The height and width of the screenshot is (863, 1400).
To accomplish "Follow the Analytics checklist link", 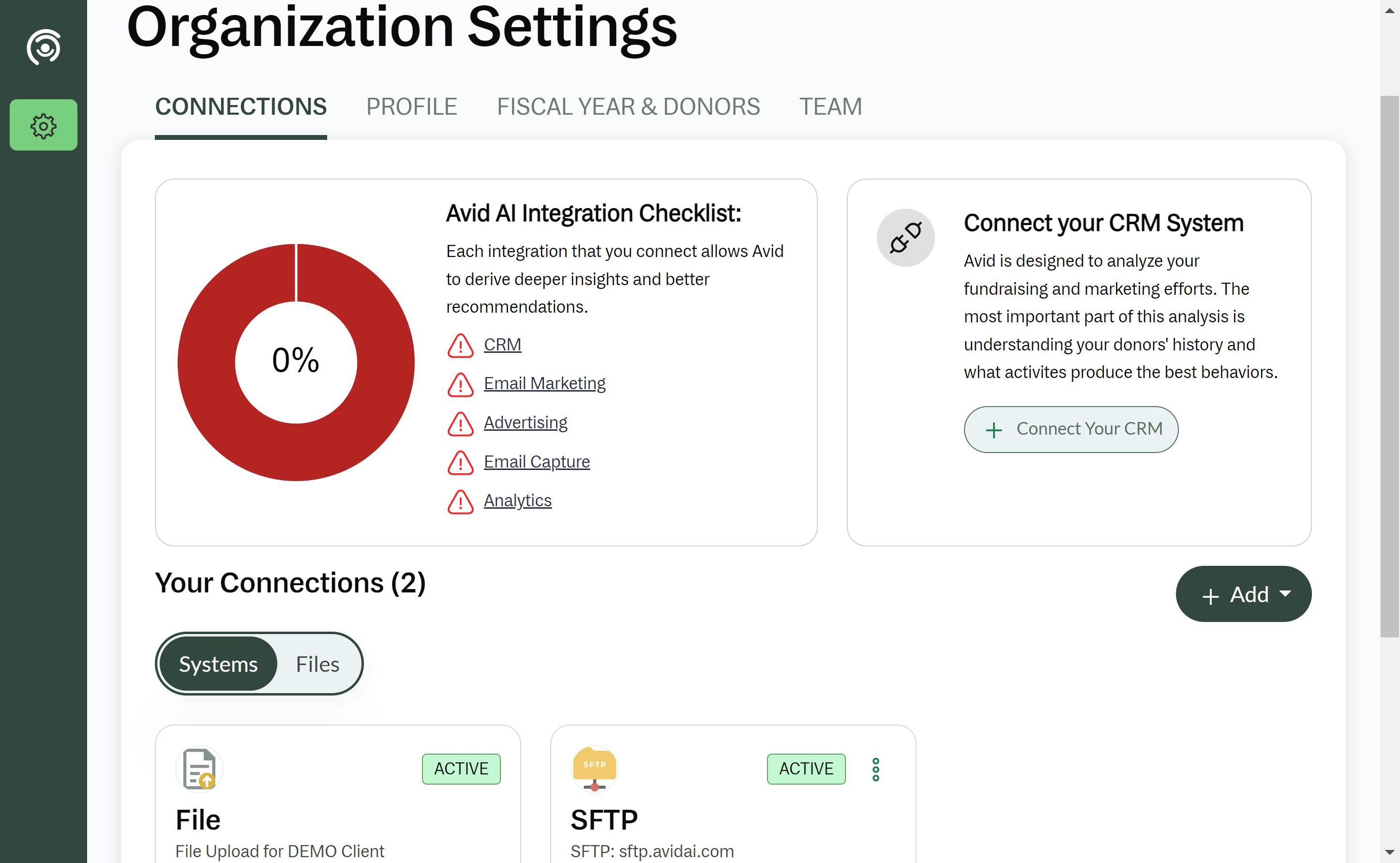I will point(517,500).
